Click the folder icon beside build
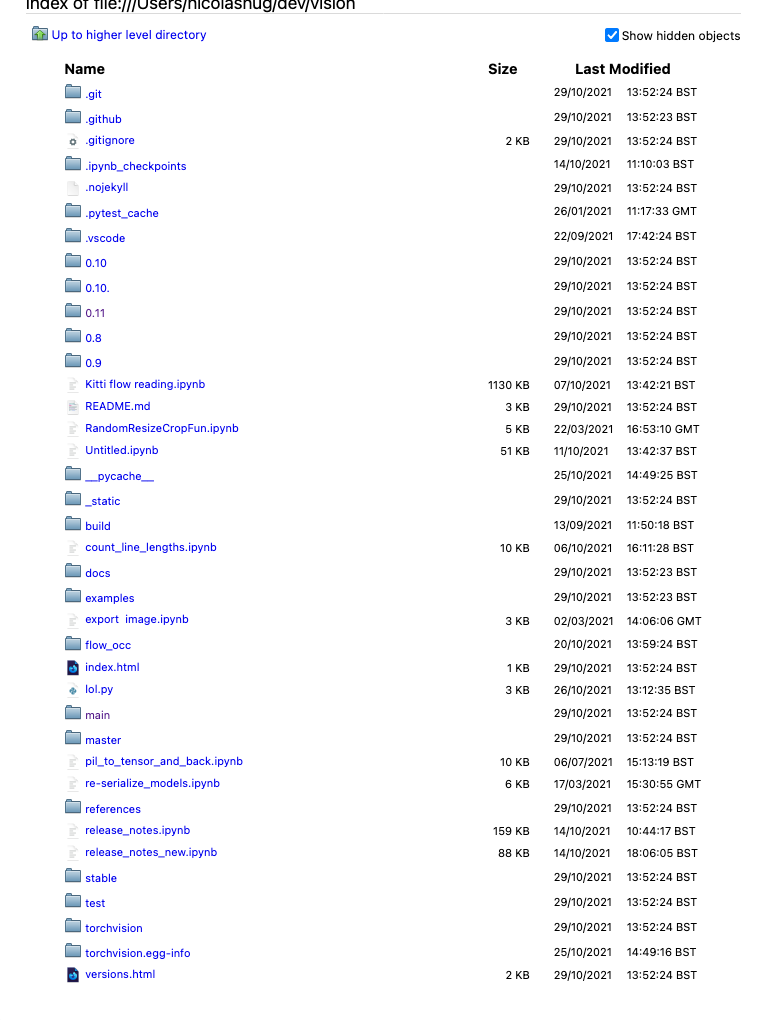The height and width of the screenshot is (1020, 762). [73, 524]
